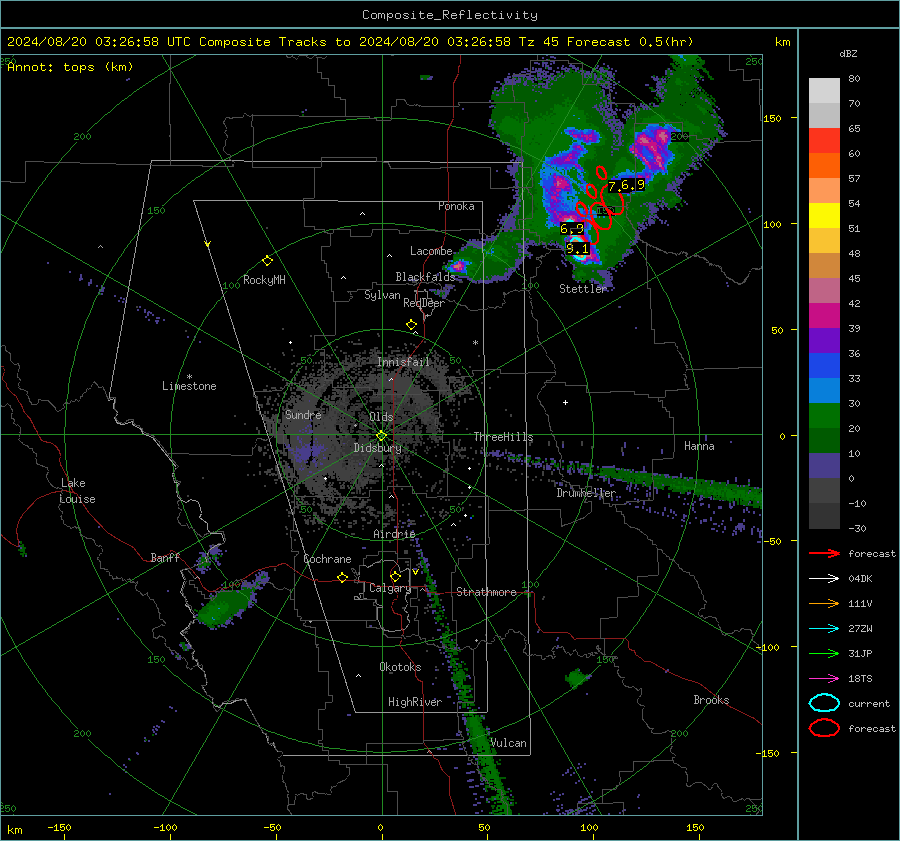Click the Airdrie city label

coord(394,534)
